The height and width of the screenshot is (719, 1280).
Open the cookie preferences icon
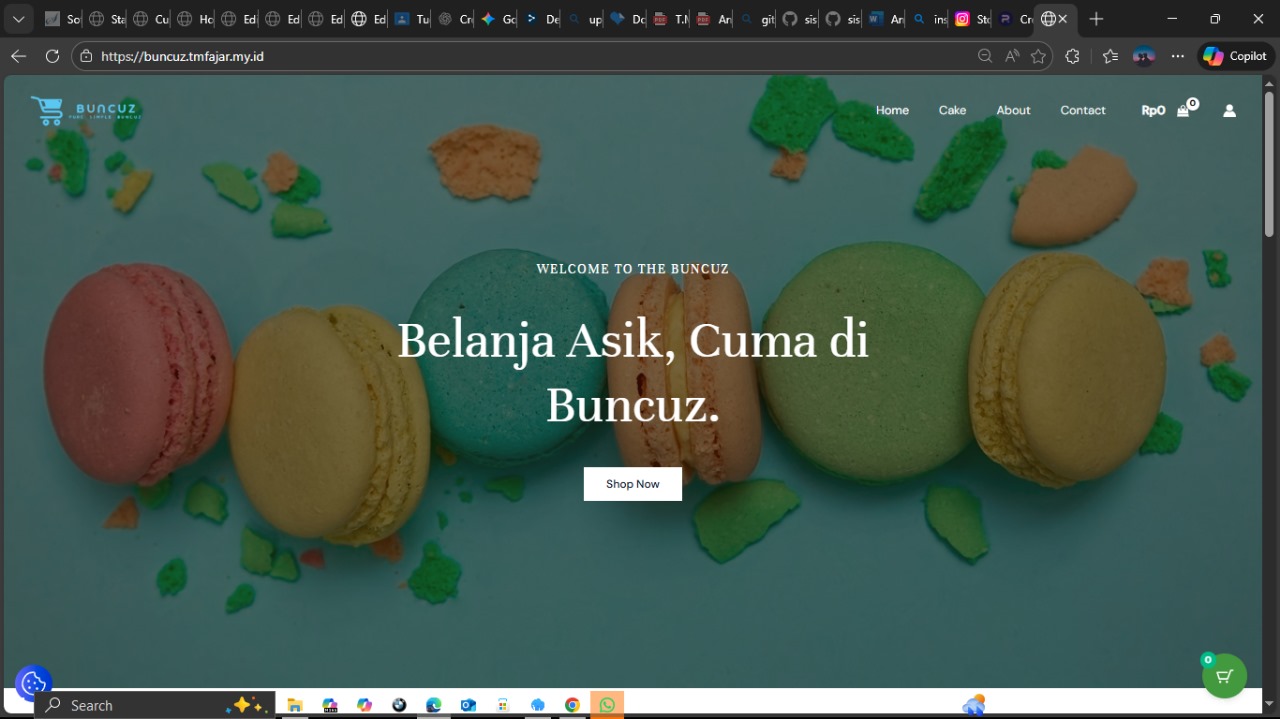(33, 683)
